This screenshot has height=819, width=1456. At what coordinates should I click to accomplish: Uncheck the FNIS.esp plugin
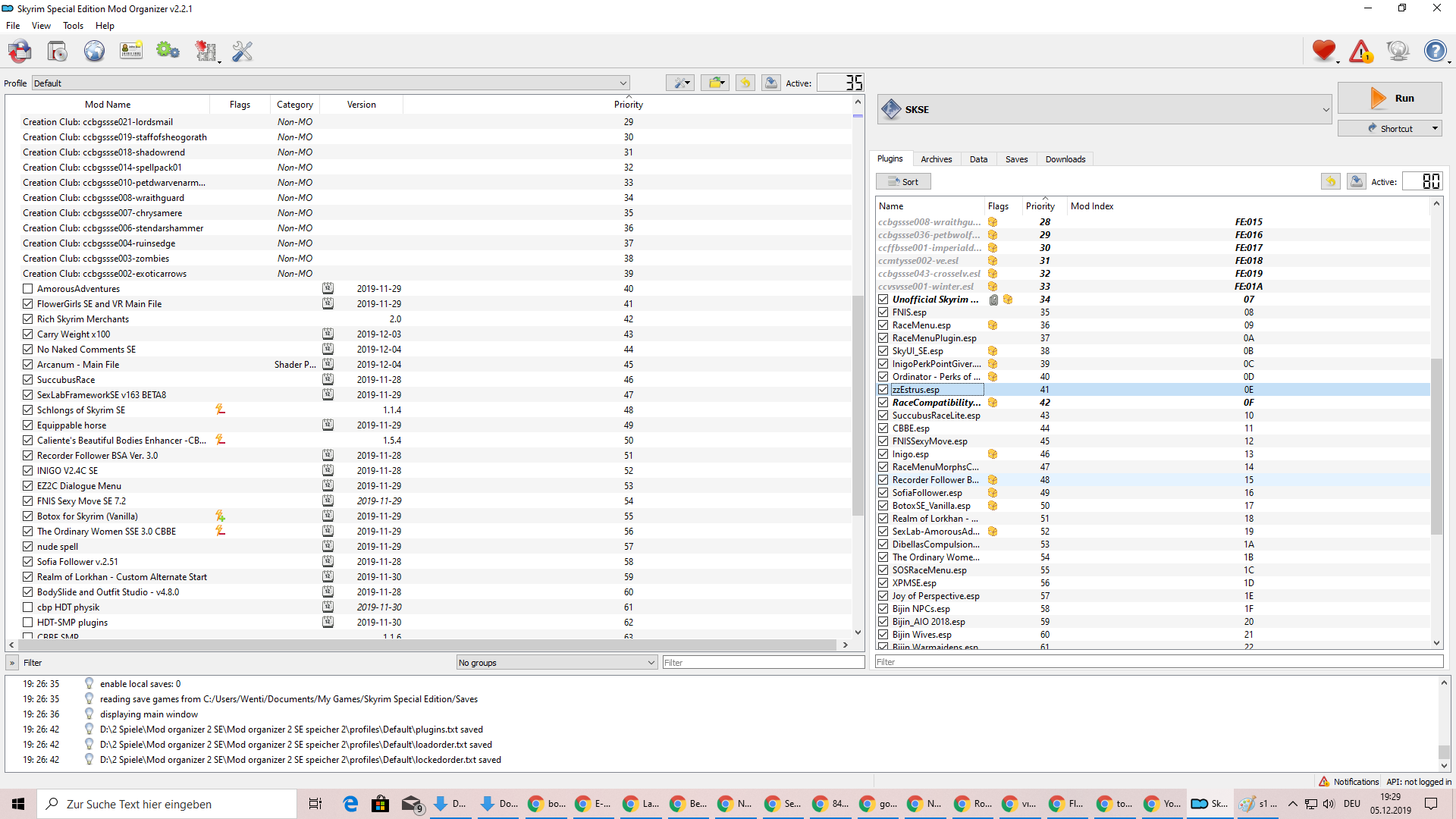pos(883,312)
